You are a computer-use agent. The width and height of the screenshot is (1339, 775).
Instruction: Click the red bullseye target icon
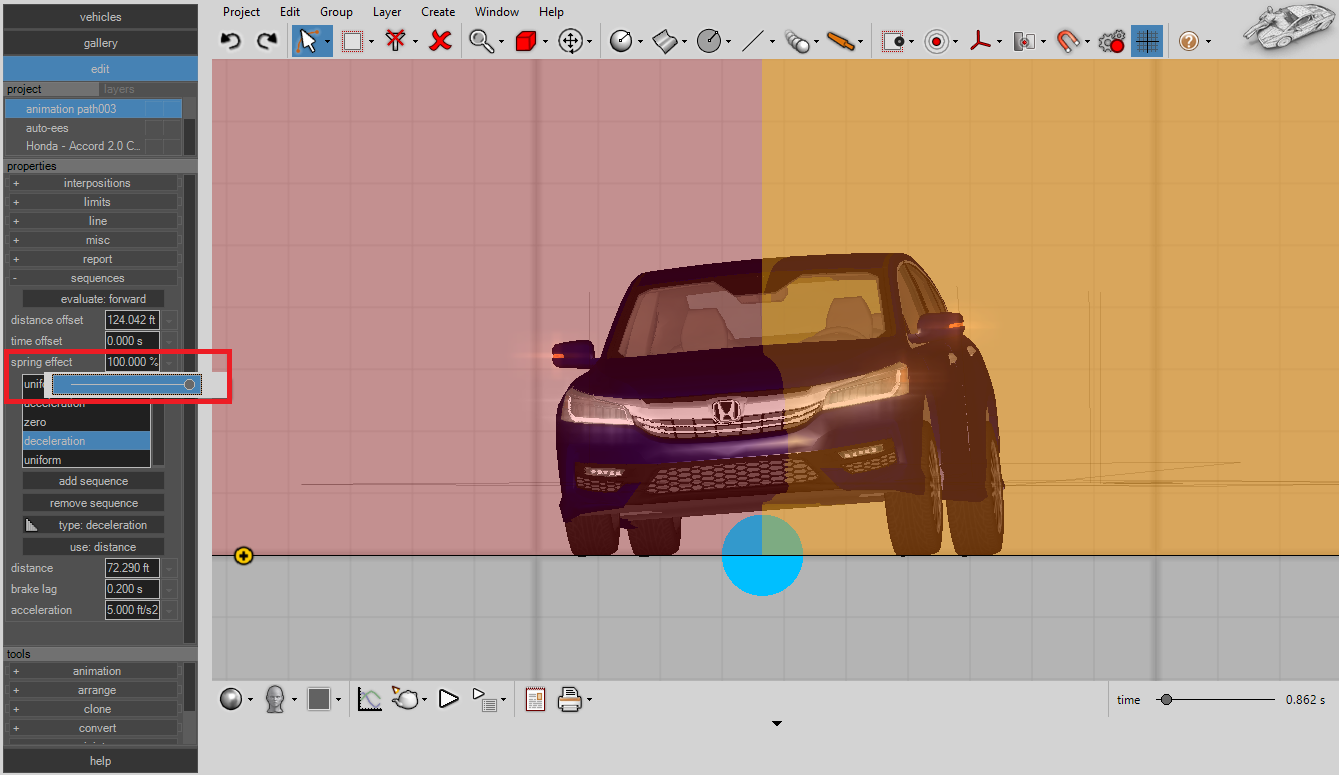point(937,41)
